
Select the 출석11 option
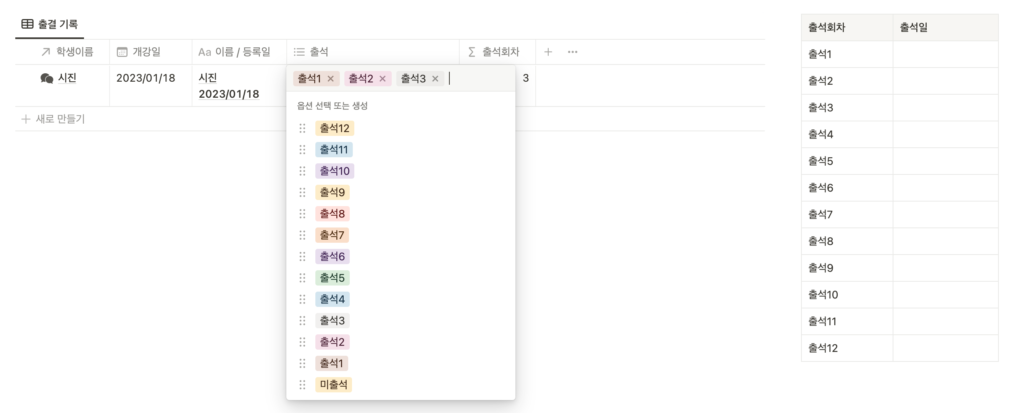point(334,150)
